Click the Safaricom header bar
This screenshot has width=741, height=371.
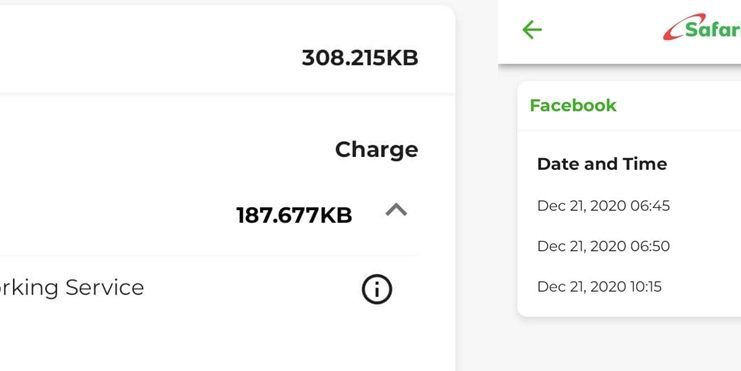point(620,31)
